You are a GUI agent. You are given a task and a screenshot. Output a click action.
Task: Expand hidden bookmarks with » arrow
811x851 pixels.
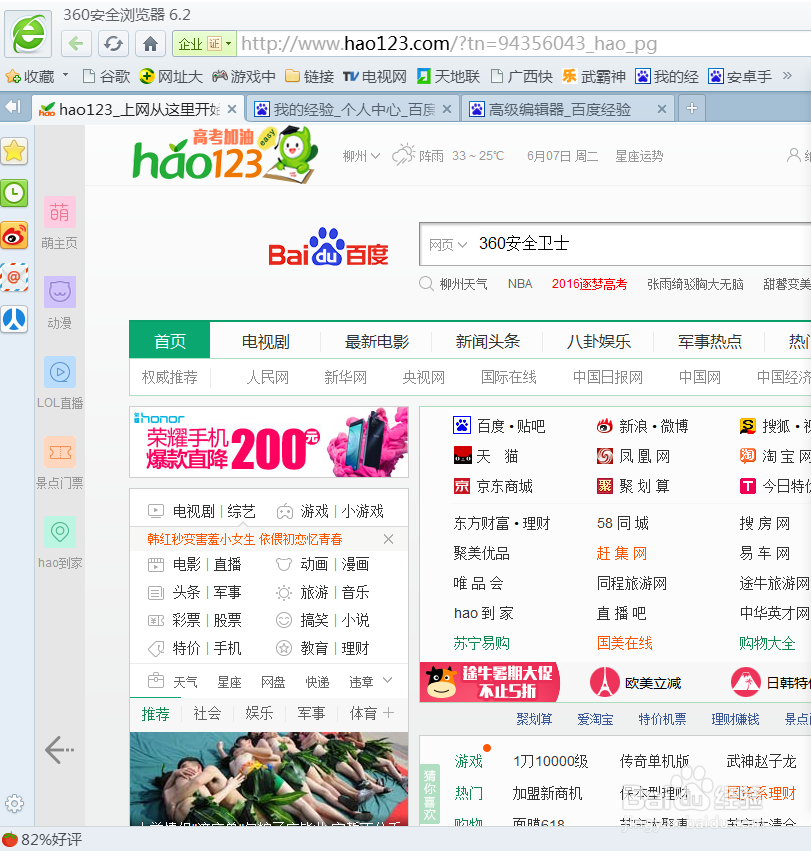tap(787, 75)
